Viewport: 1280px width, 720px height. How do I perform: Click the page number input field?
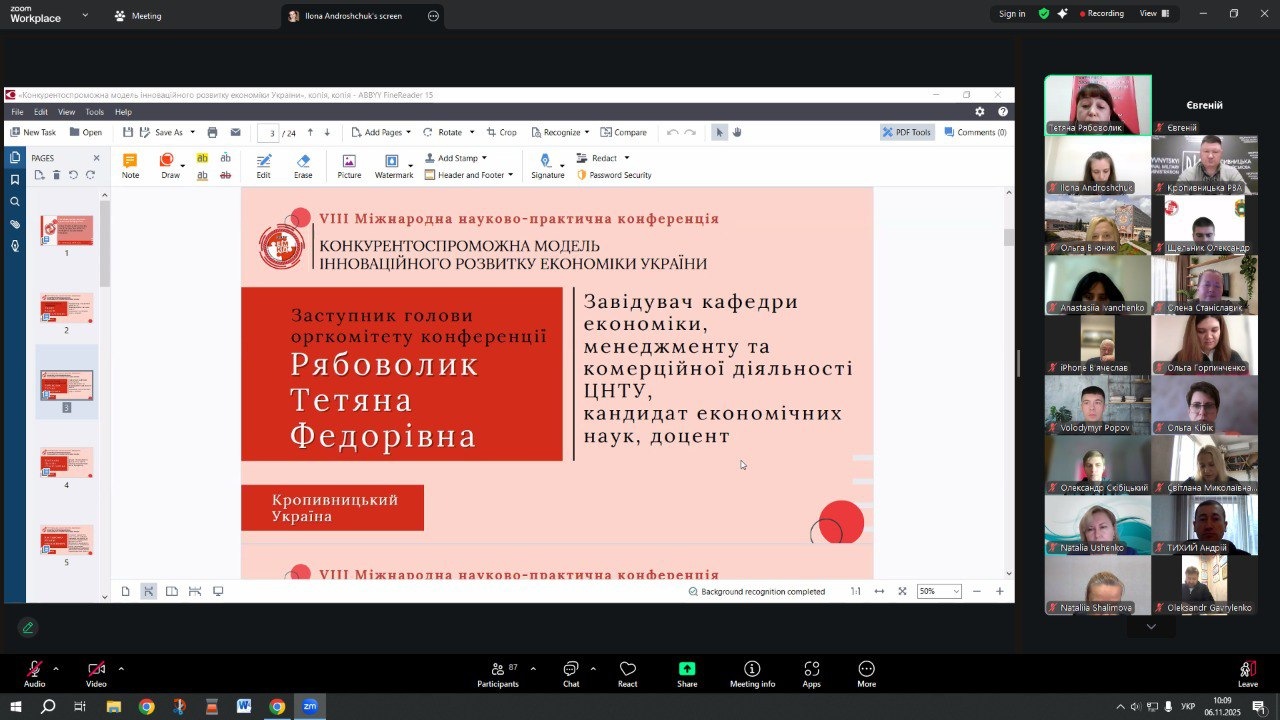click(267, 132)
